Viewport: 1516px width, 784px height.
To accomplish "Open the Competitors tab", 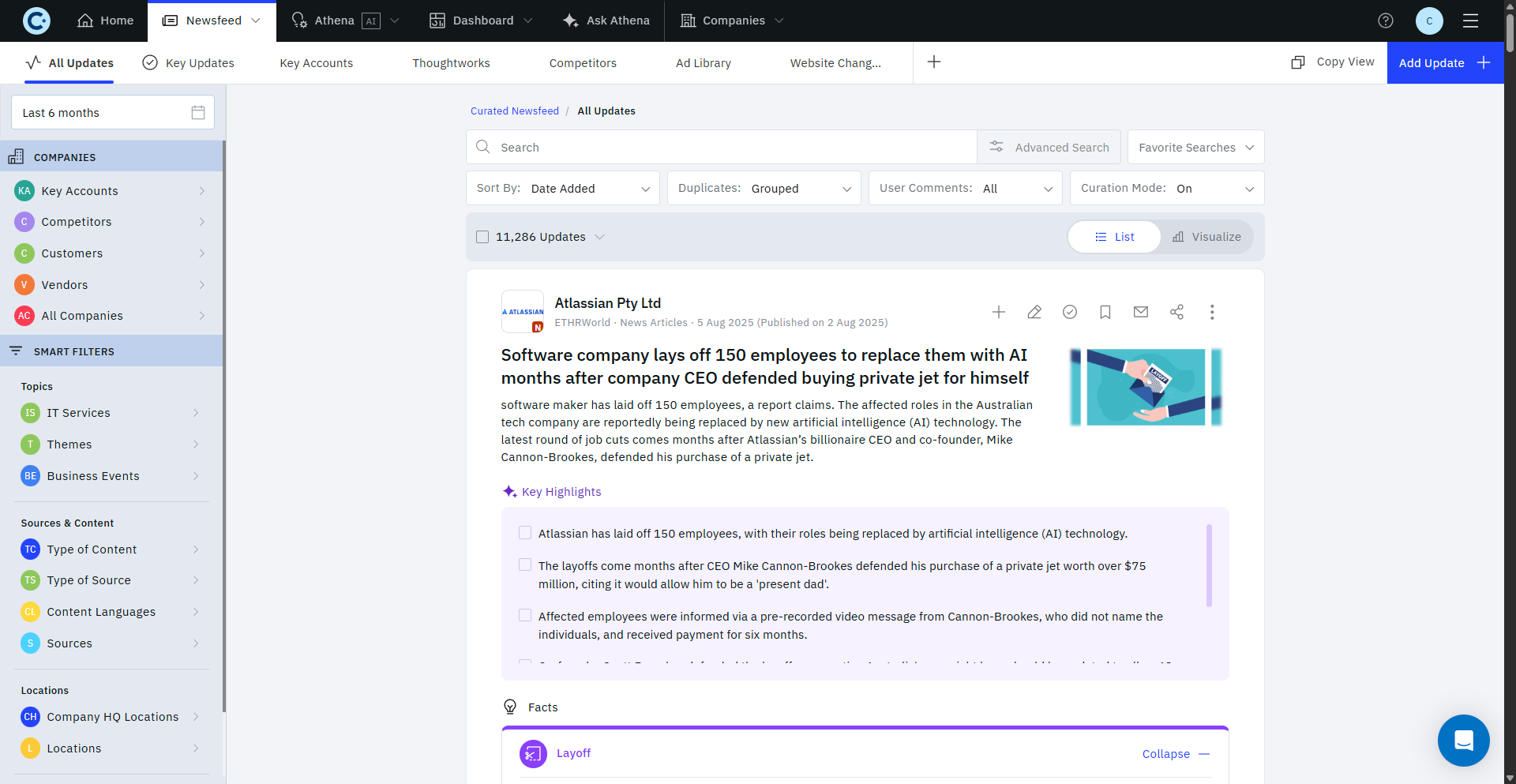I will point(583,63).
